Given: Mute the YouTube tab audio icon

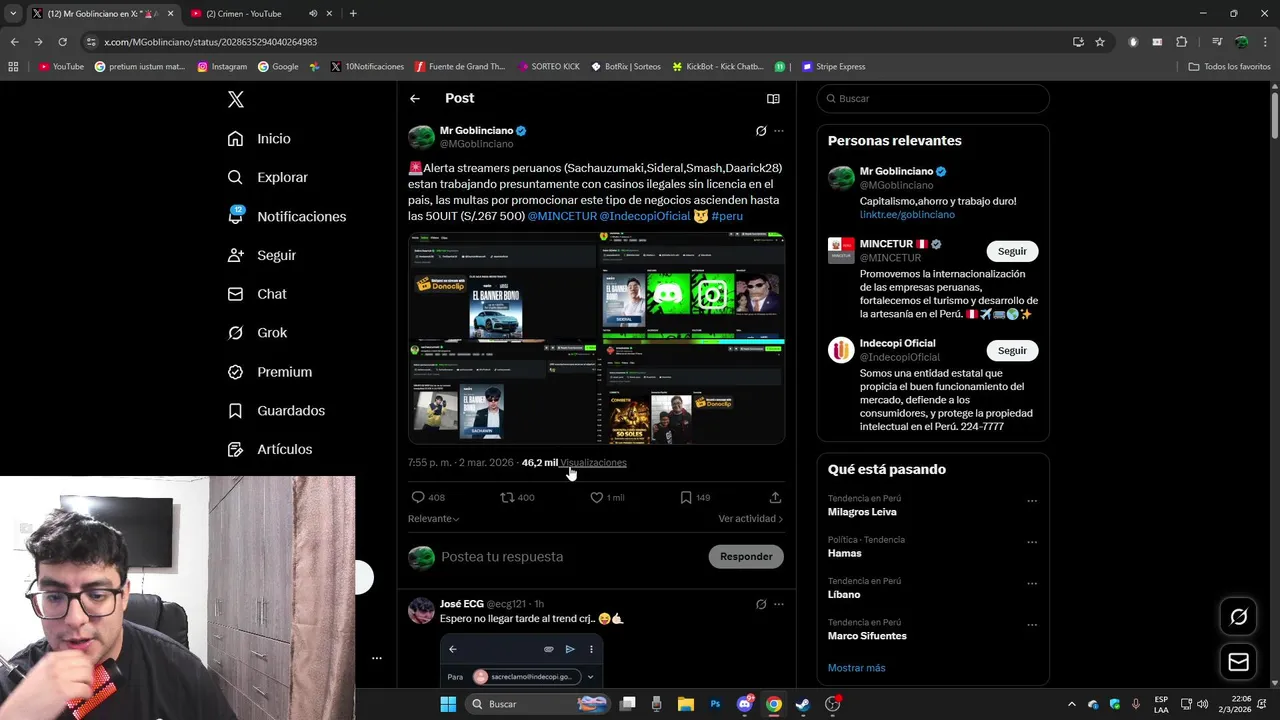Looking at the screenshot, I should (313, 14).
